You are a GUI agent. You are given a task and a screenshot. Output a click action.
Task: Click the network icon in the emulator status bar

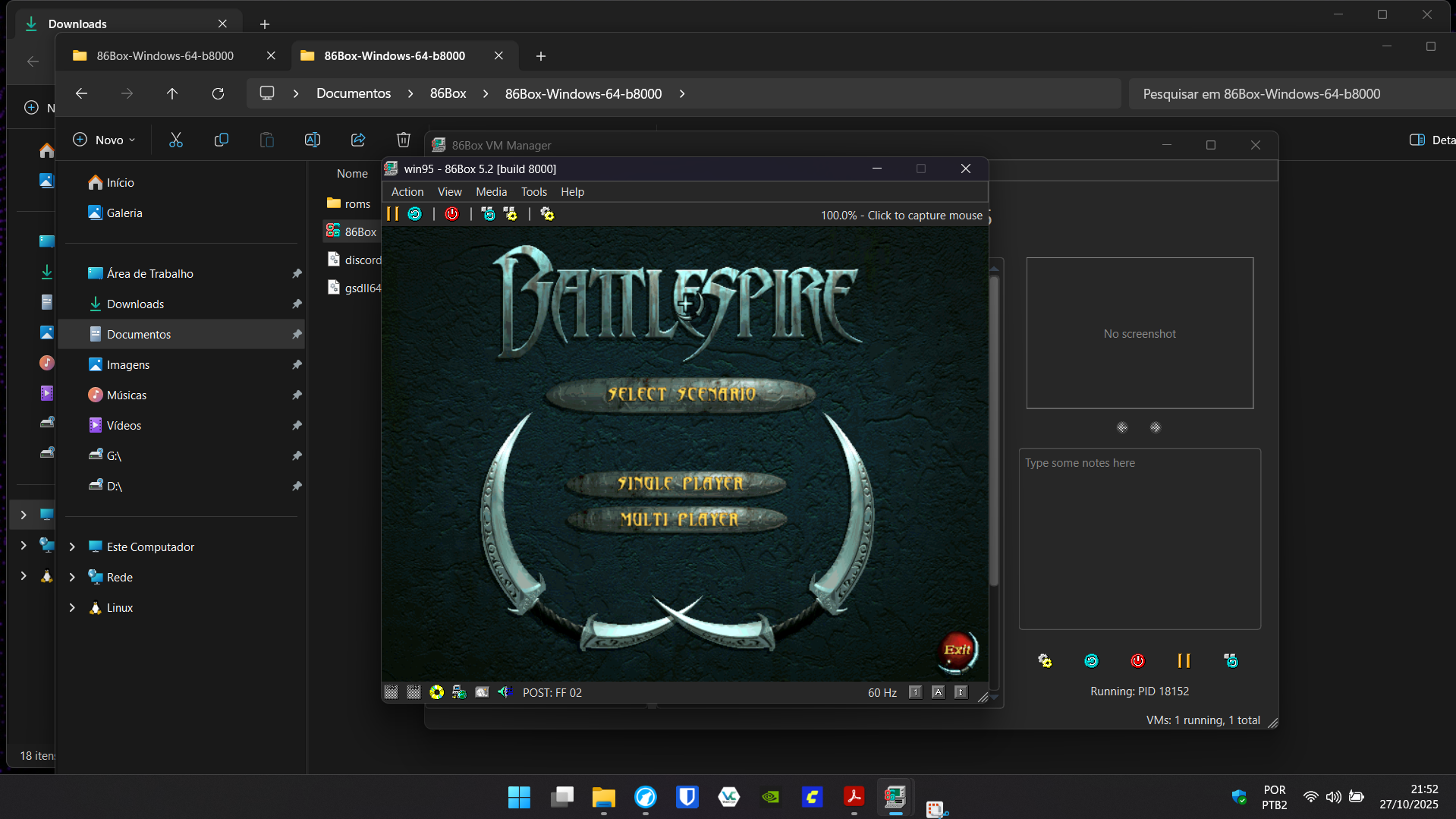click(x=459, y=692)
